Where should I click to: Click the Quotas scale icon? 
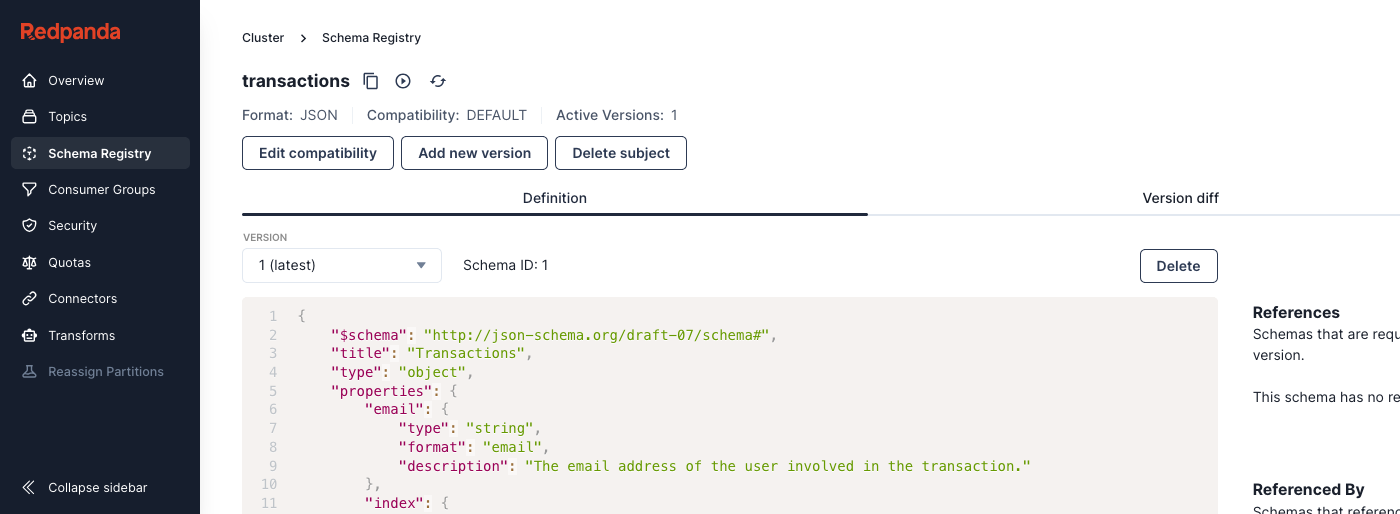click(x=30, y=263)
